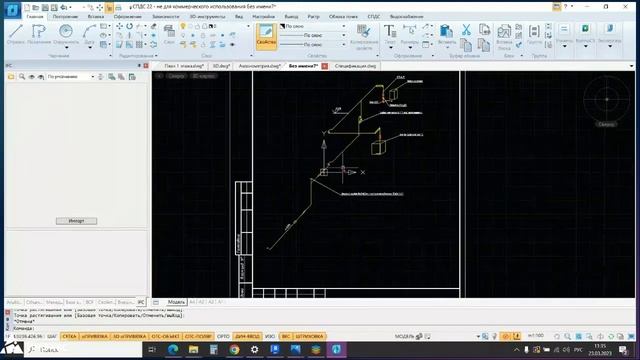
Task: Click the scale 1:100 indicator in status bar
Action: pyautogui.click(x=536, y=336)
